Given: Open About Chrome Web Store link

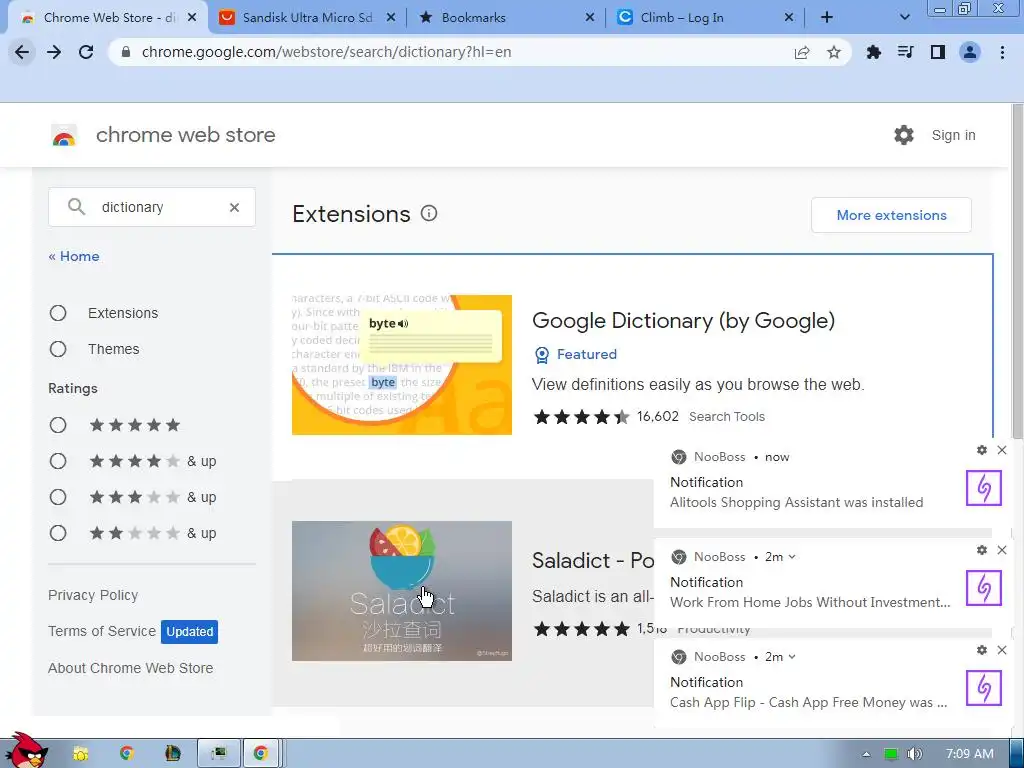Looking at the screenshot, I should point(131,668).
